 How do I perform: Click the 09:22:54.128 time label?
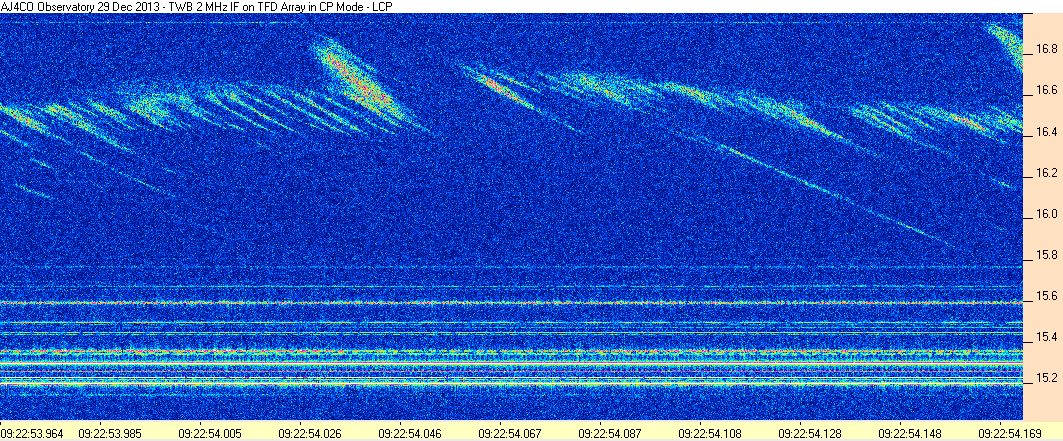809,431
